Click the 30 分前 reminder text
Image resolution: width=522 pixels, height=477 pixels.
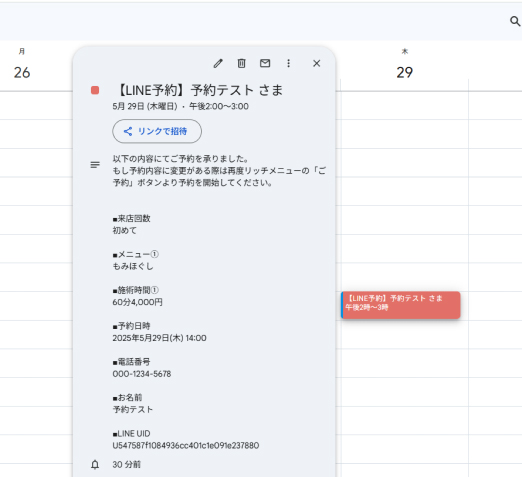click(127, 464)
